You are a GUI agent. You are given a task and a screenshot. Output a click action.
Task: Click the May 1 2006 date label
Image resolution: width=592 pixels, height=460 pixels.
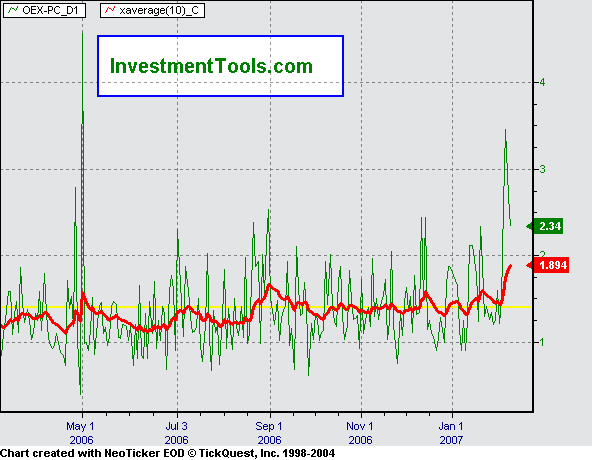[x=80, y=433]
